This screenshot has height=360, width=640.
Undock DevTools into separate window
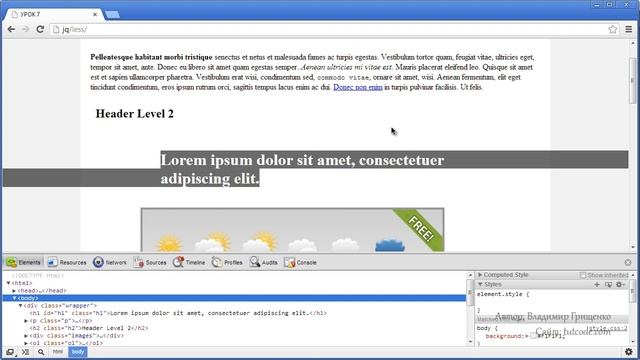pos(10,352)
